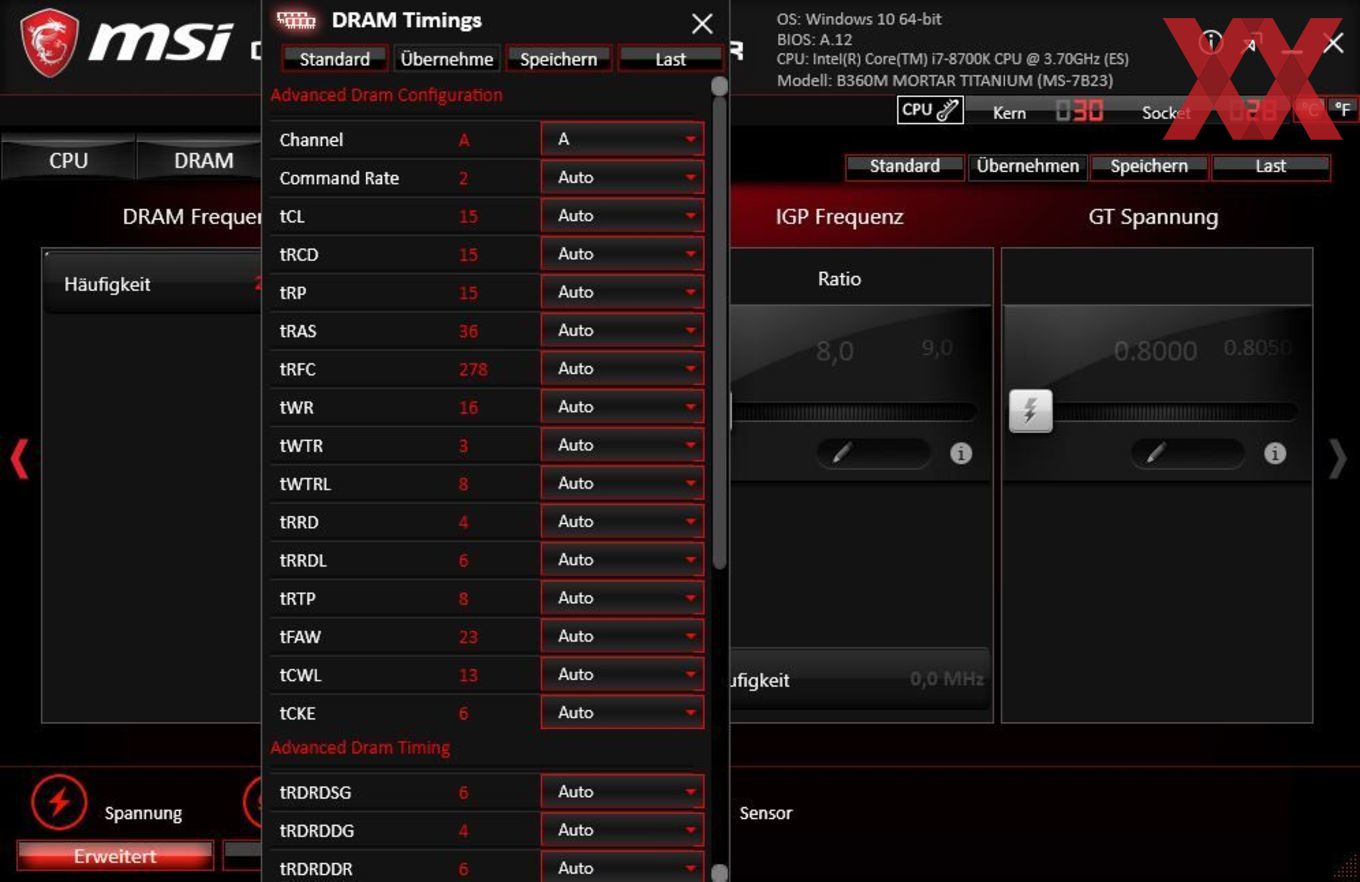Click the tRAS value 36
The height and width of the screenshot is (882, 1360).
(x=468, y=331)
